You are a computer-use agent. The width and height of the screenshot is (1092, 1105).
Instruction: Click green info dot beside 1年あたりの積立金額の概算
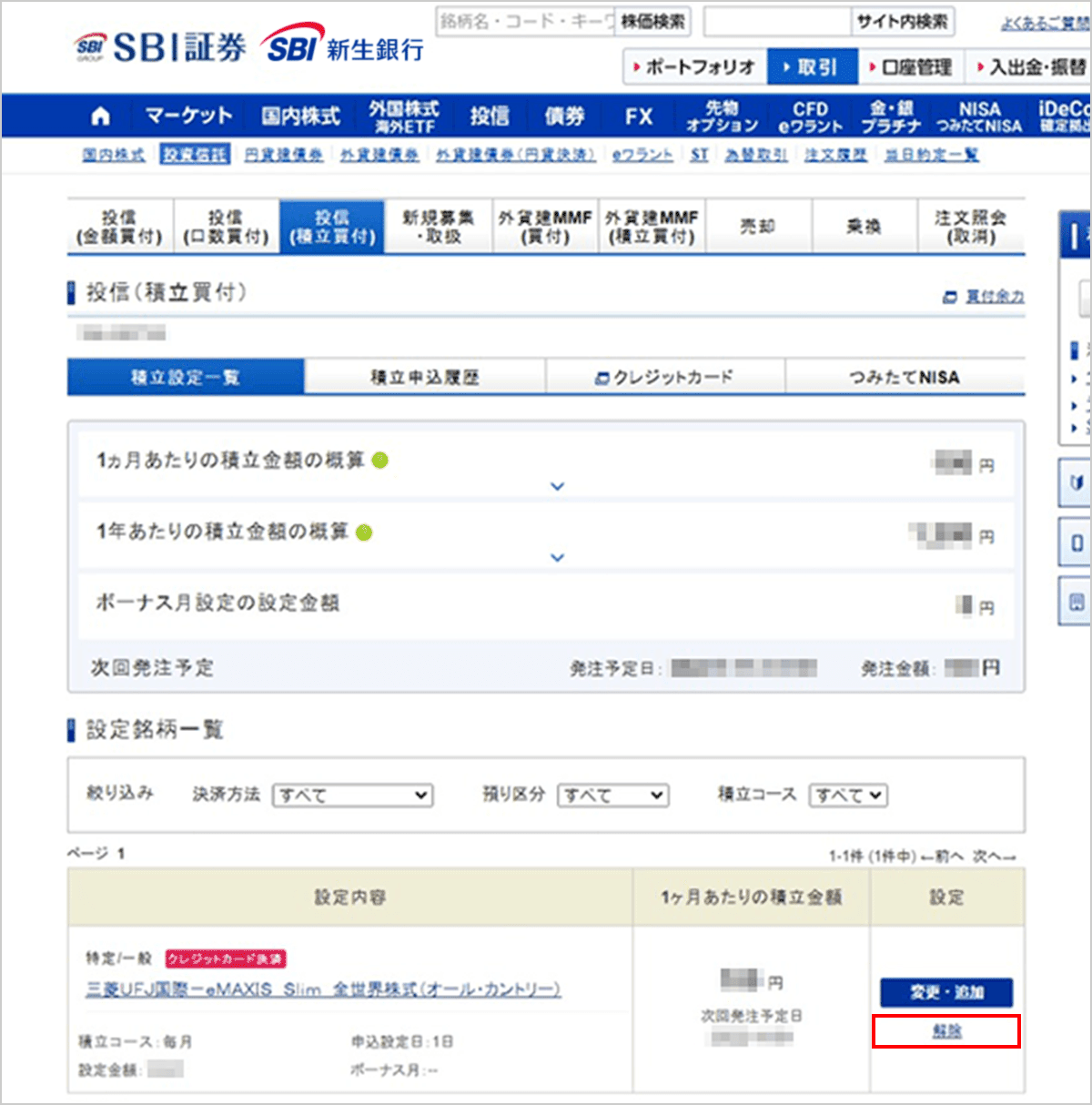click(364, 532)
